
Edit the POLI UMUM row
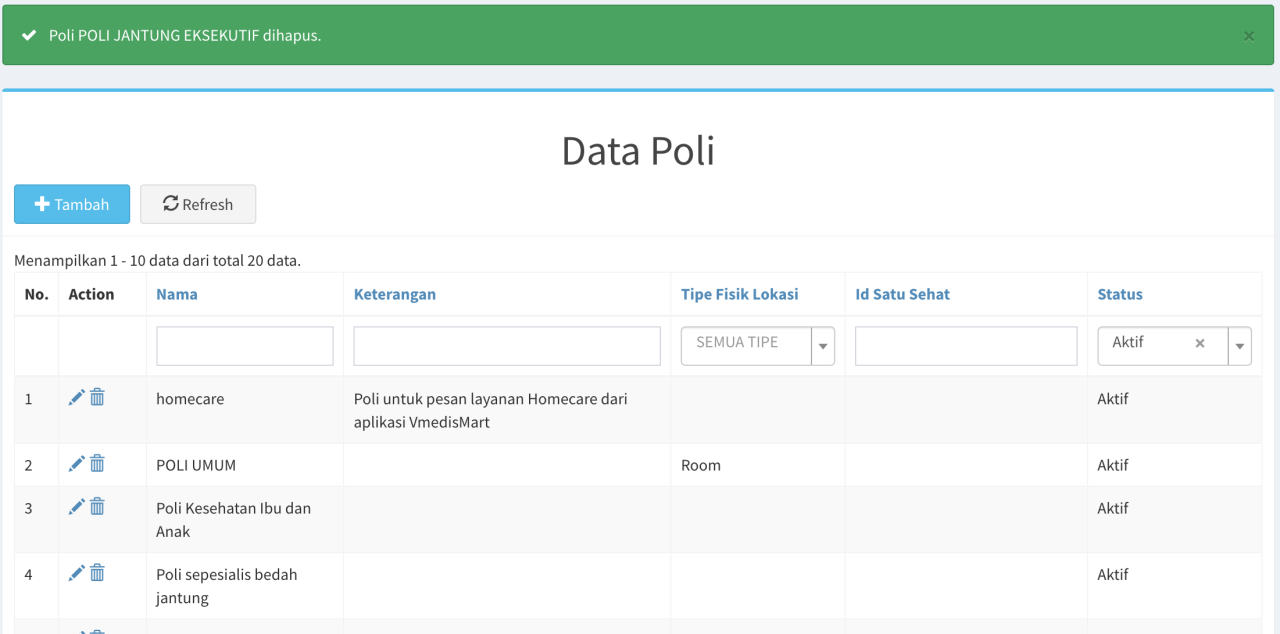(76, 464)
